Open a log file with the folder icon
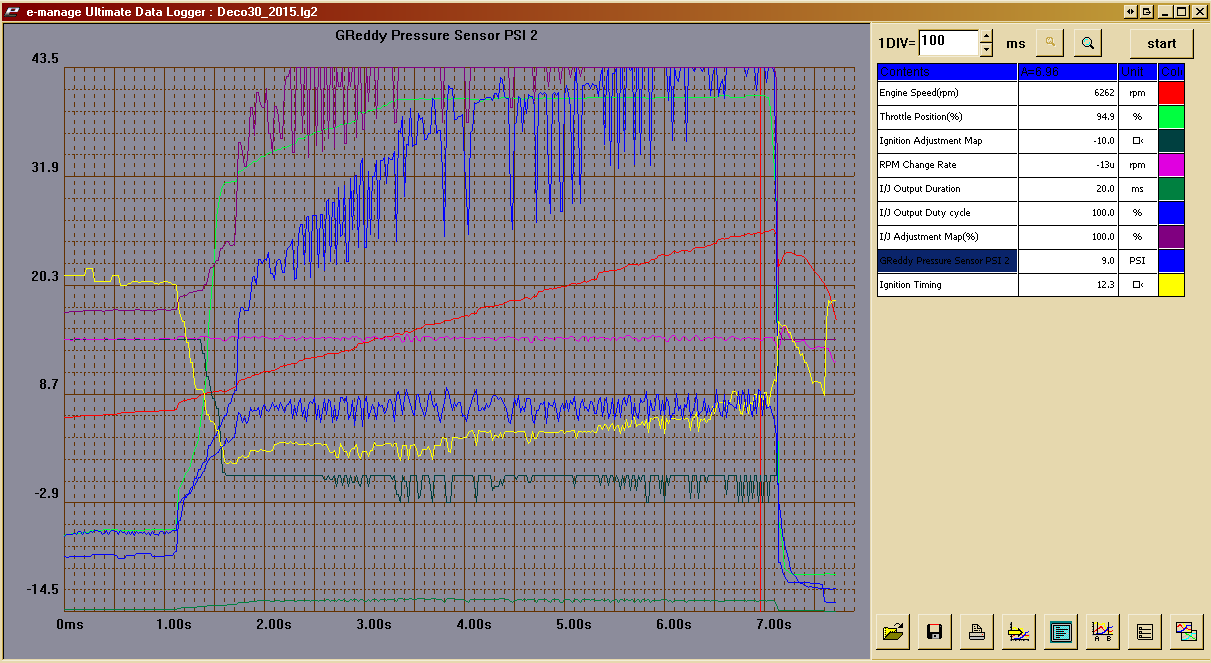 892,631
